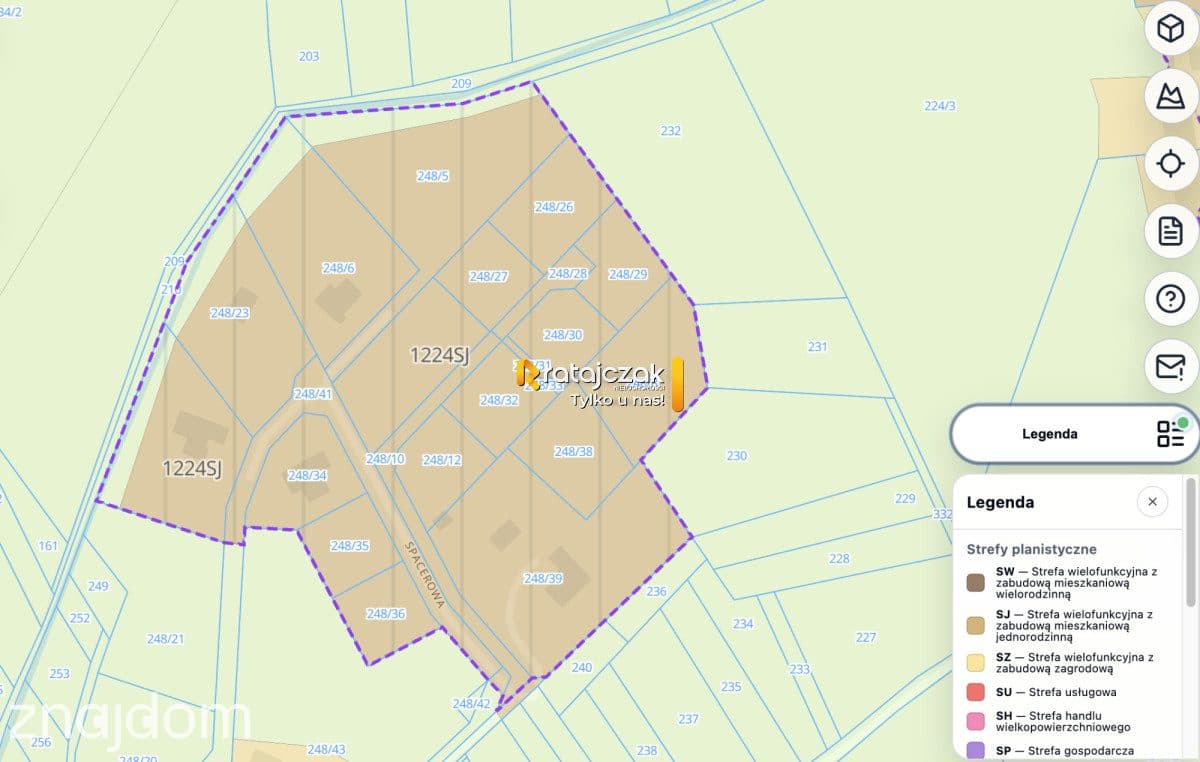The image size is (1200, 762).
Task: Select parcel label 248/29
Action: (x=628, y=274)
